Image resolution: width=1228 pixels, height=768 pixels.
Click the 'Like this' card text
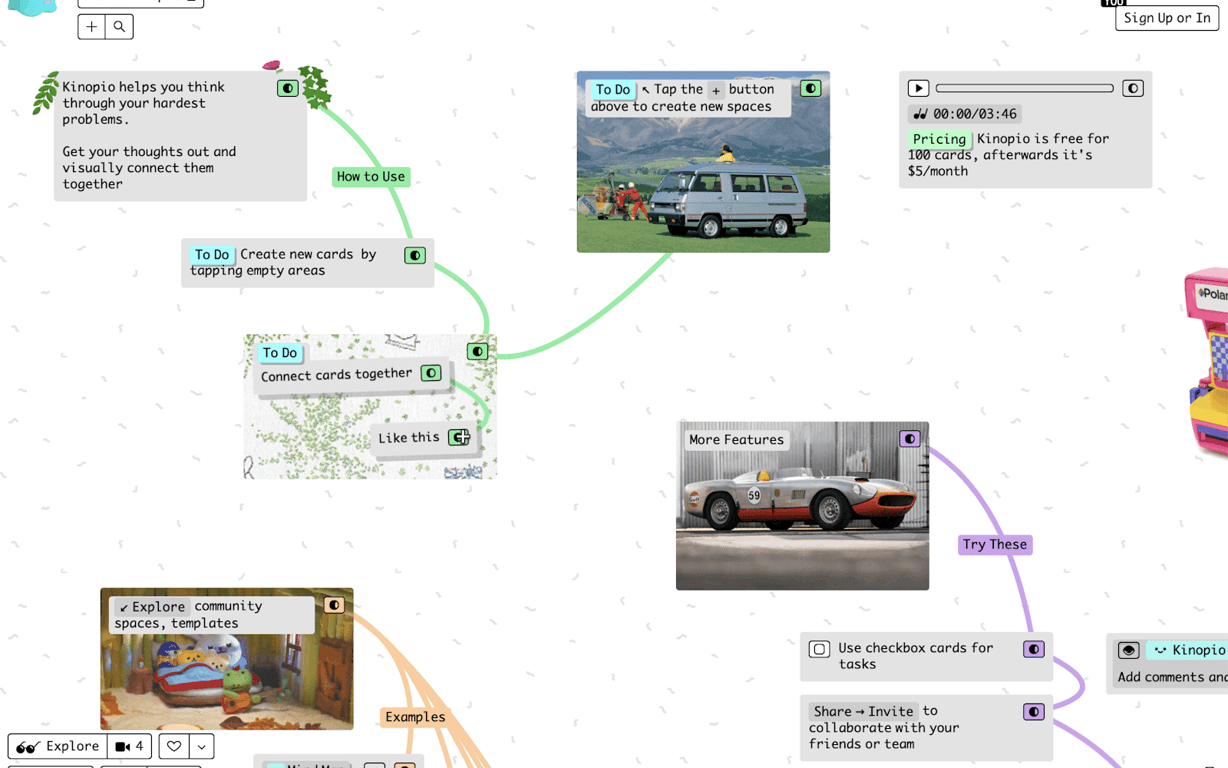408,437
